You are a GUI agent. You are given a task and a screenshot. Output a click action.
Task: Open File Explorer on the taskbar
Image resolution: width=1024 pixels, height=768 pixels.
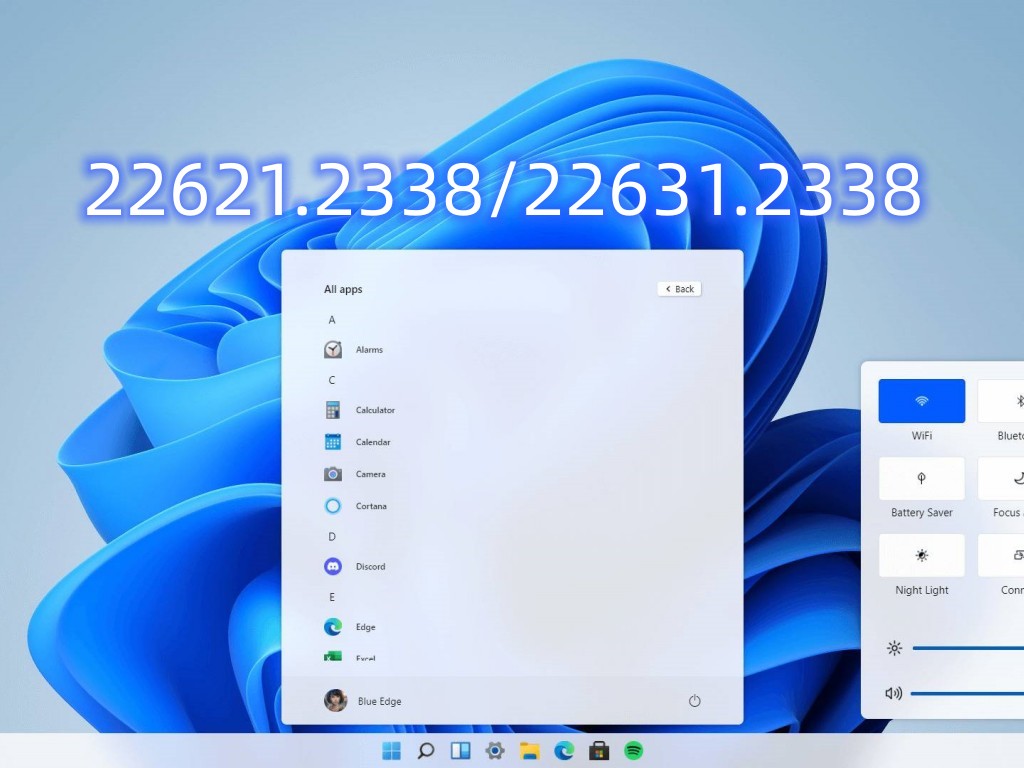530,751
